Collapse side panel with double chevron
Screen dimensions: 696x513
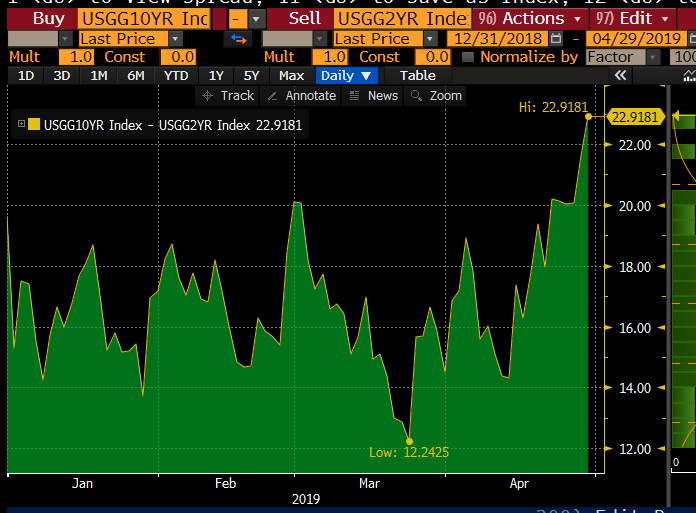tap(621, 75)
